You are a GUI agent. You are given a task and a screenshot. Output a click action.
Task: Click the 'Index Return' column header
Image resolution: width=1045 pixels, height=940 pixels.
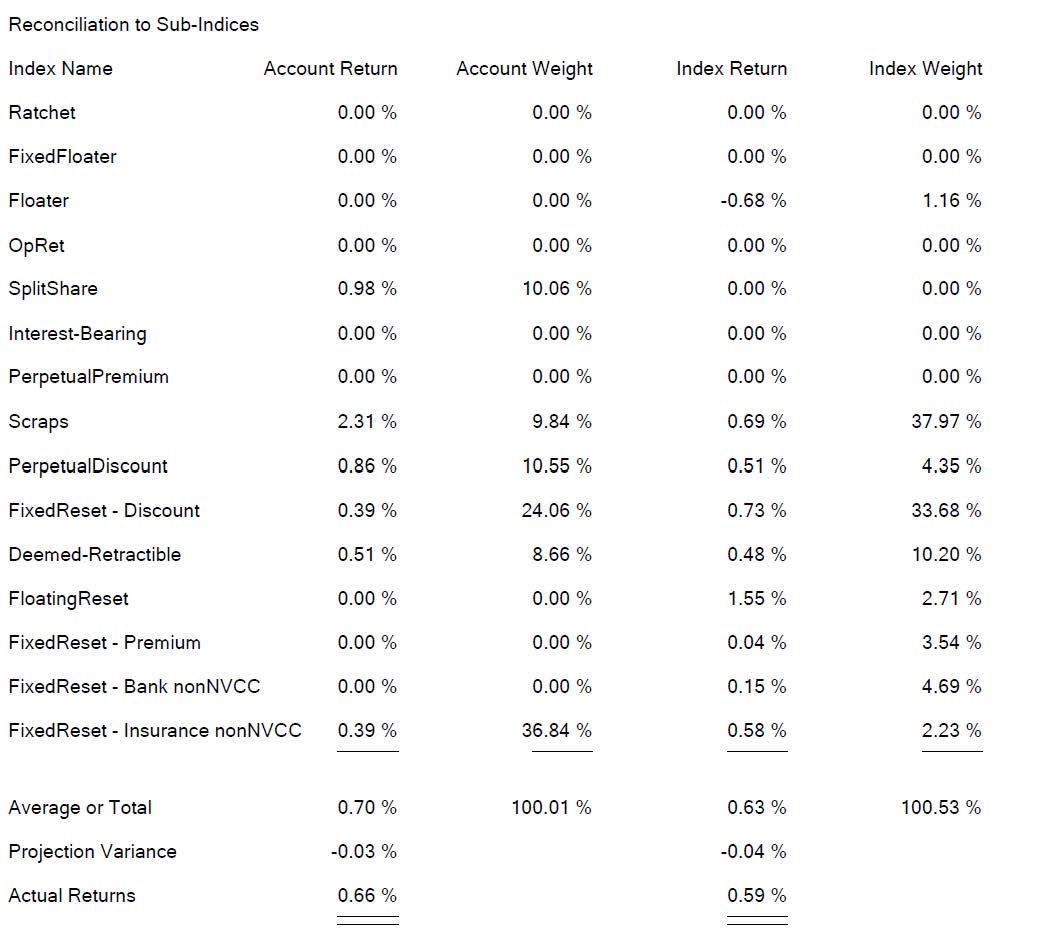[731, 69]
